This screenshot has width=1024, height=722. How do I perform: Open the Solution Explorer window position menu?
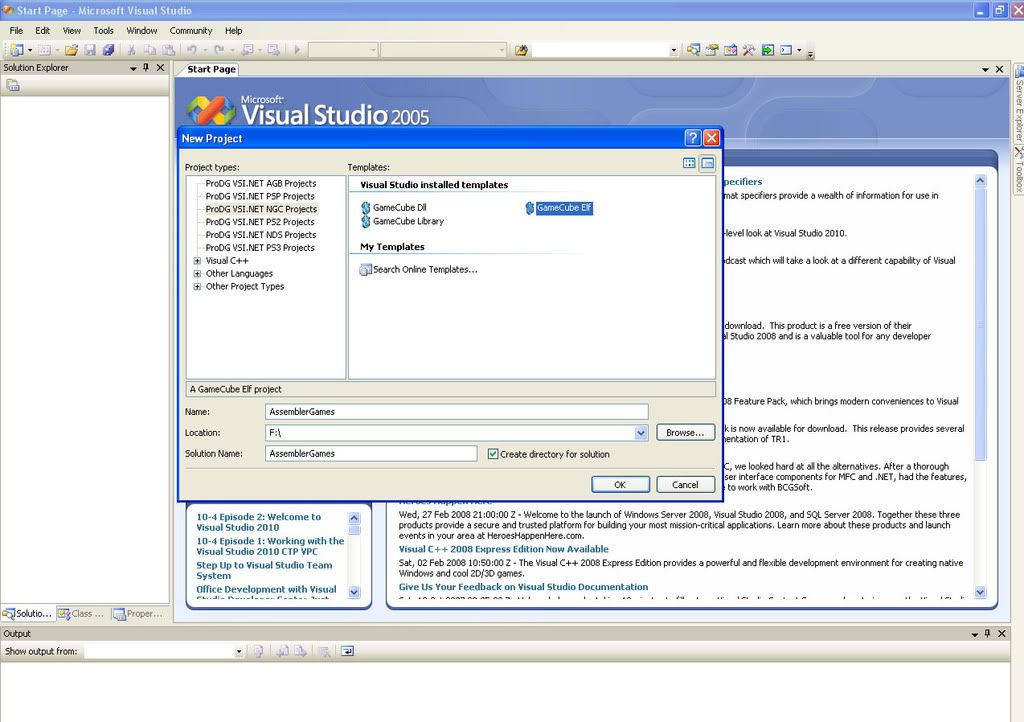[x=133, y=68]
